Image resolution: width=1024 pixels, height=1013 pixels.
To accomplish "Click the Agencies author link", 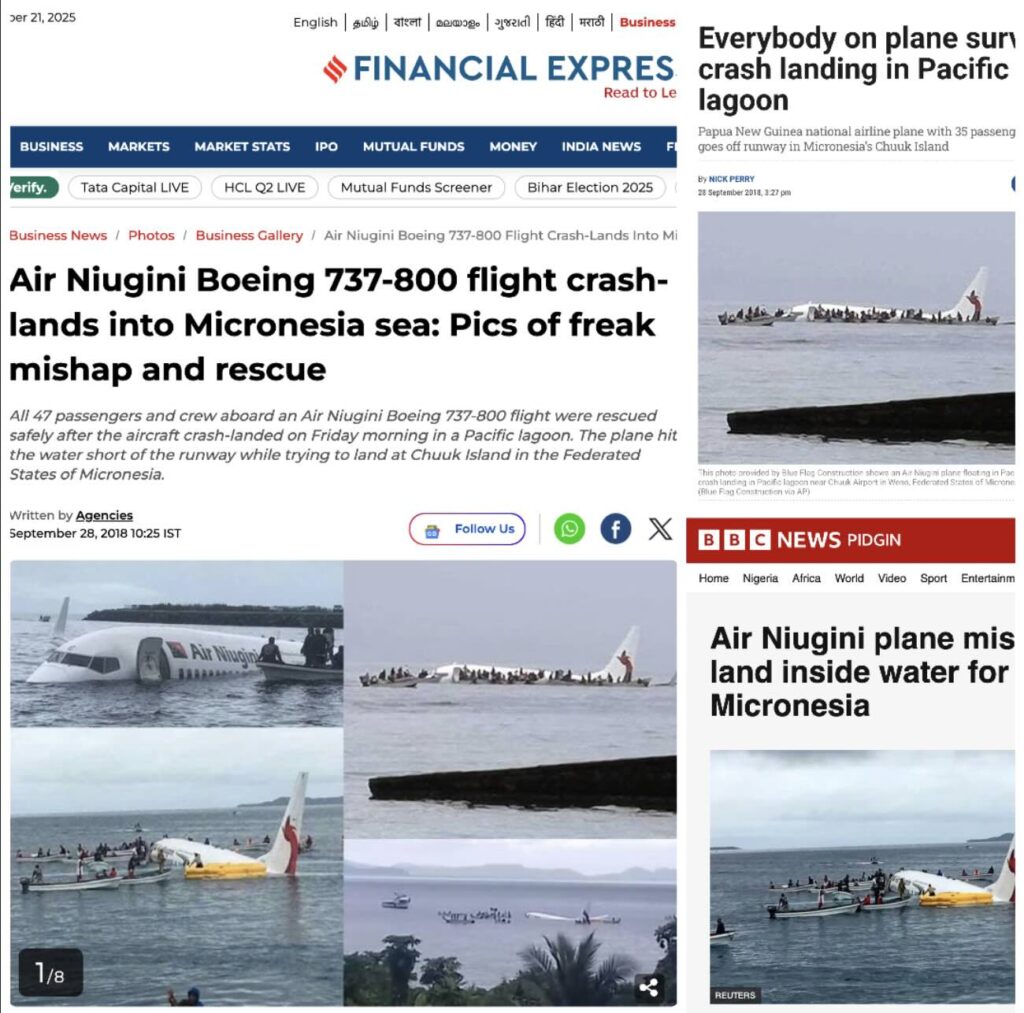I will 104,515.
